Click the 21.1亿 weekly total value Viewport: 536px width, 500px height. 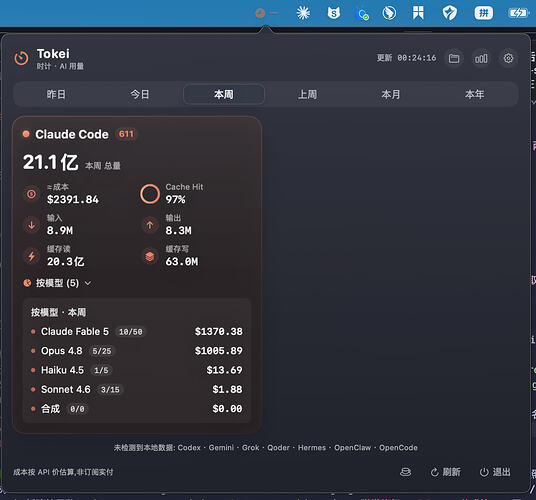51,162
